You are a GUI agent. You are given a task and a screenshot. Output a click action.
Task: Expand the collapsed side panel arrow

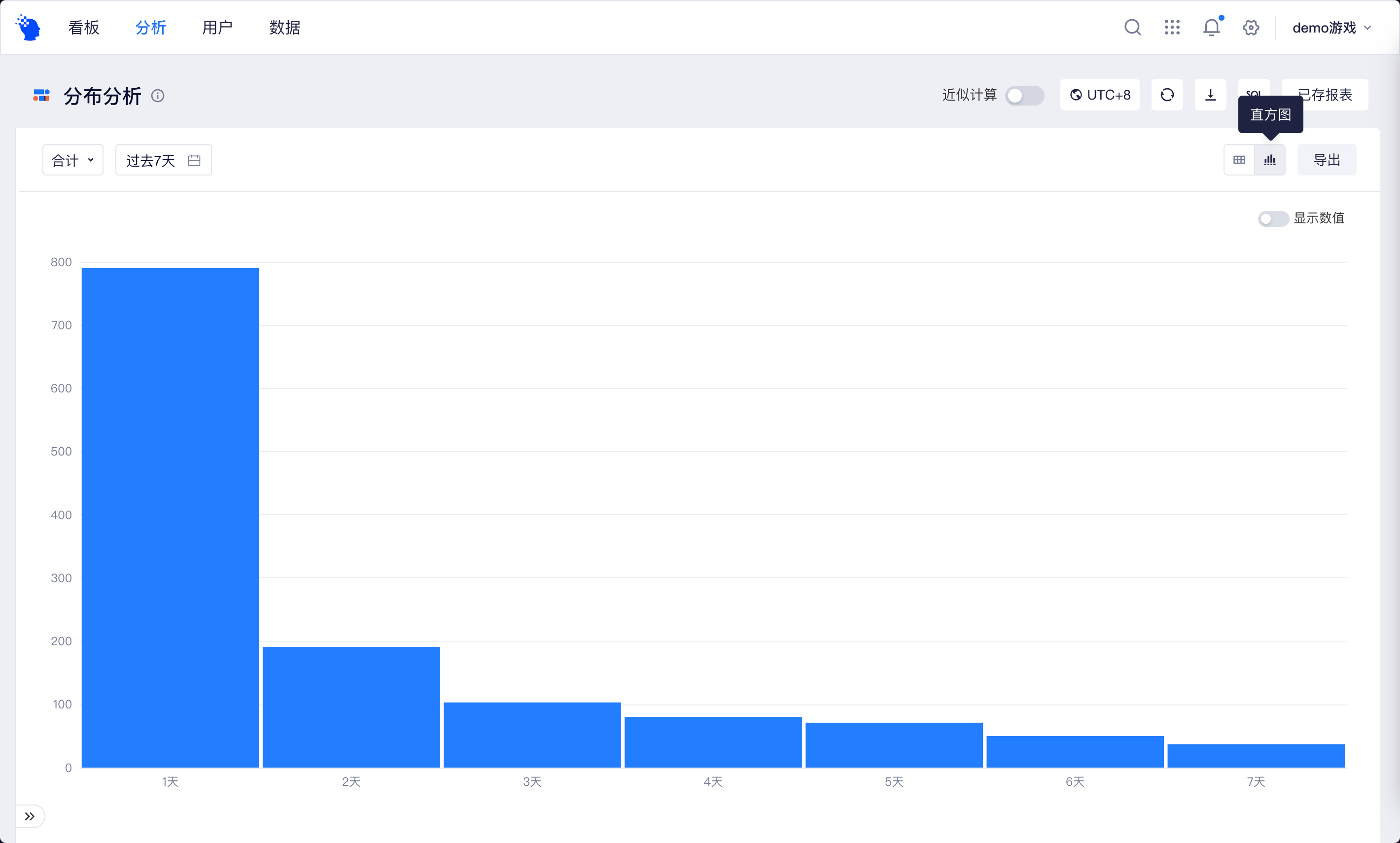pos(30,816)
